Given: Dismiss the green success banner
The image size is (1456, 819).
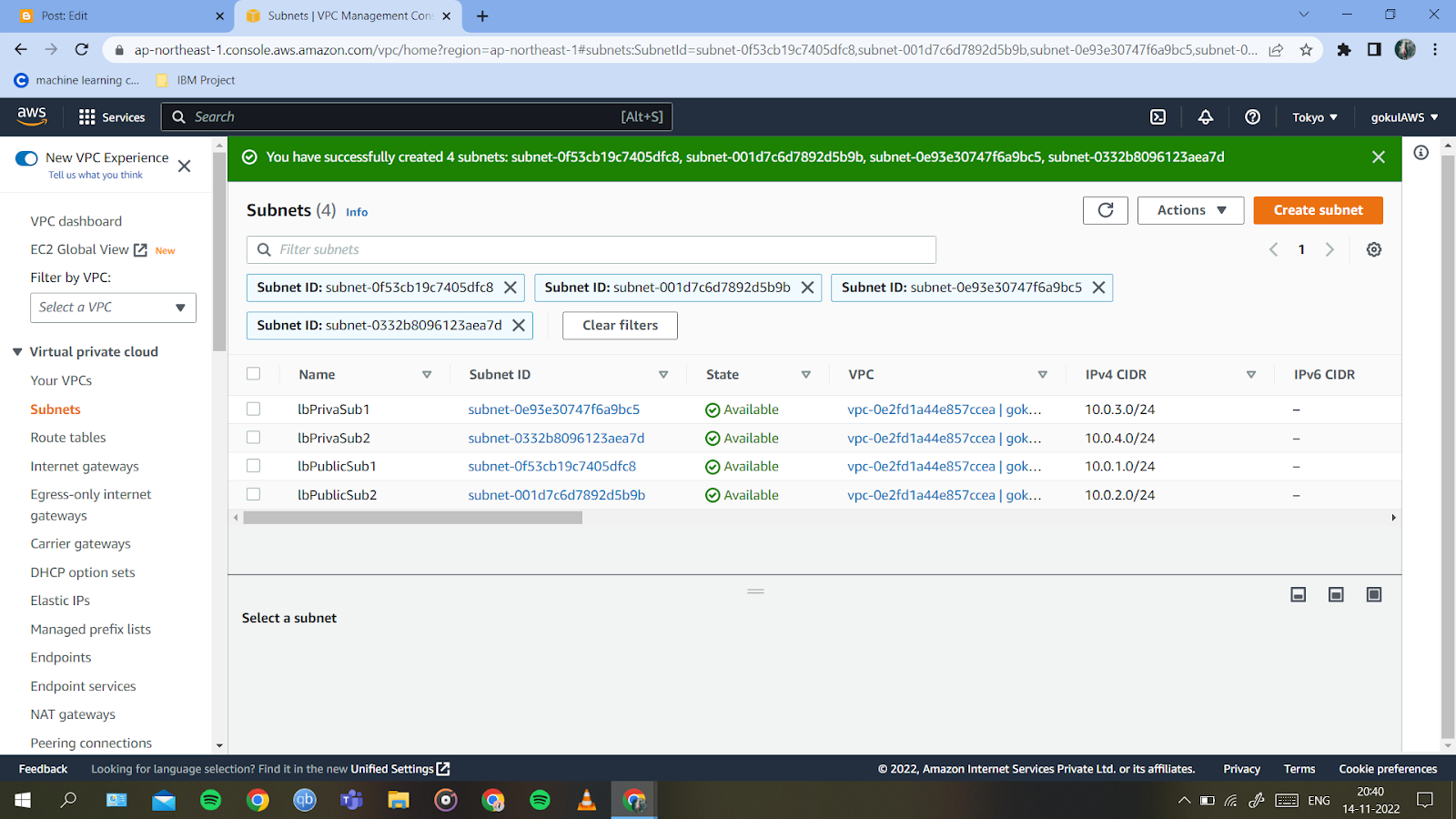Looking at the screenshot, I should click(1379, 157).
